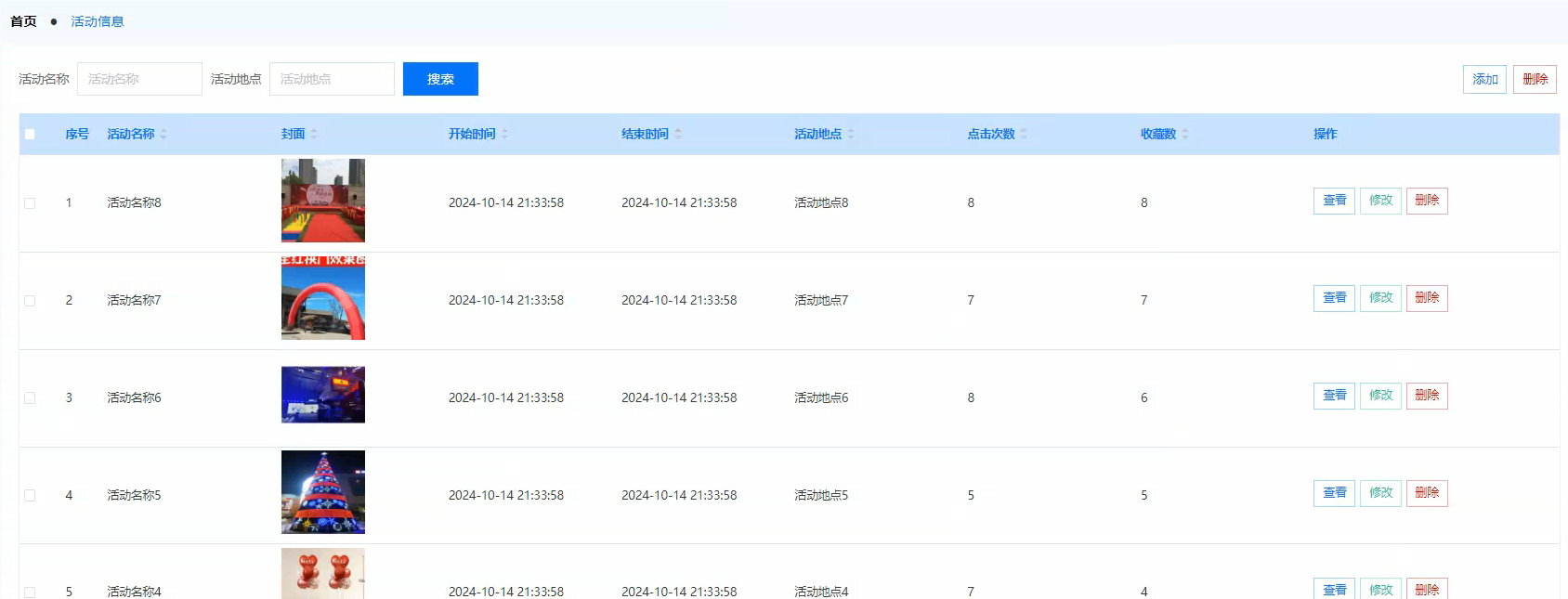Check the box for row 活动名称4
Screen dimensions: 1568x599
point(30,592)
